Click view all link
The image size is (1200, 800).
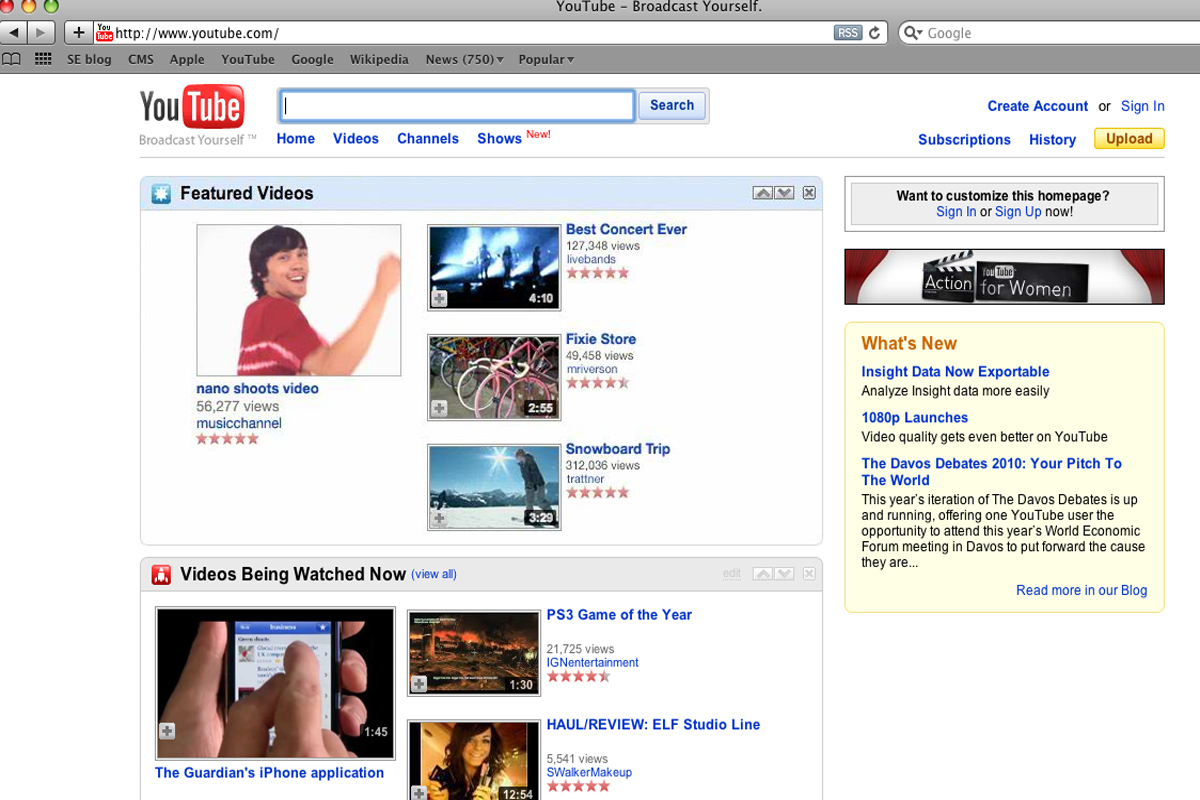pyautogui.click(x=434, y=574)
